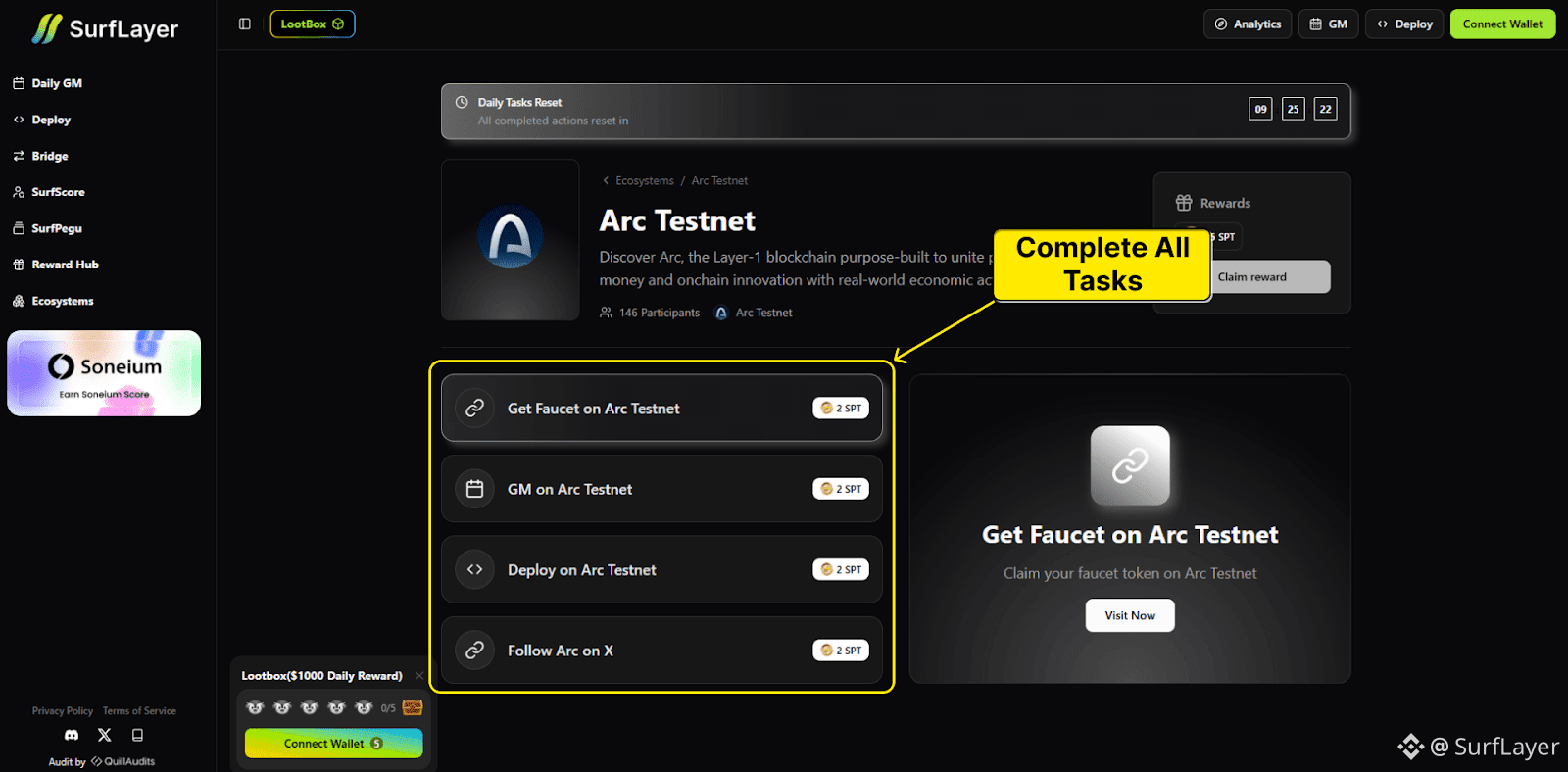Click the seconds countdown box showing 22
Screen dimensions: 1568x772
tap(1326, 109)
